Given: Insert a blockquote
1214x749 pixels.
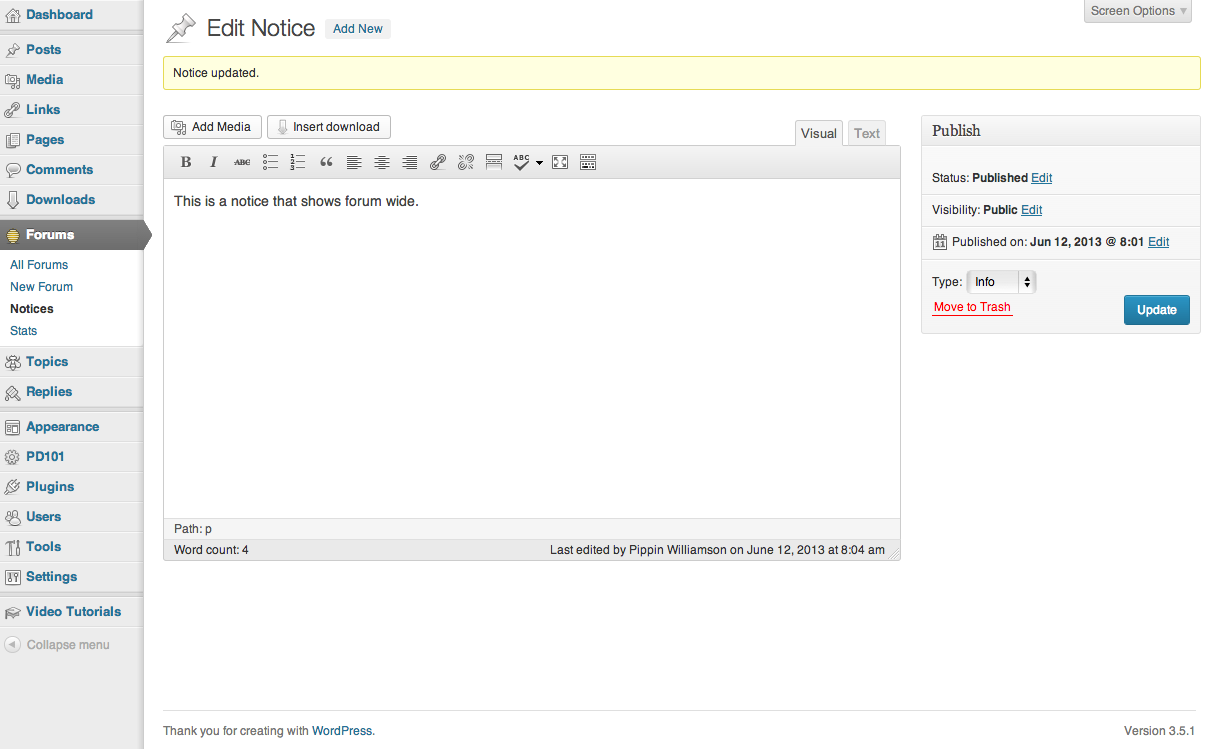Looking at the screenshot, I should tap(326, 162).
